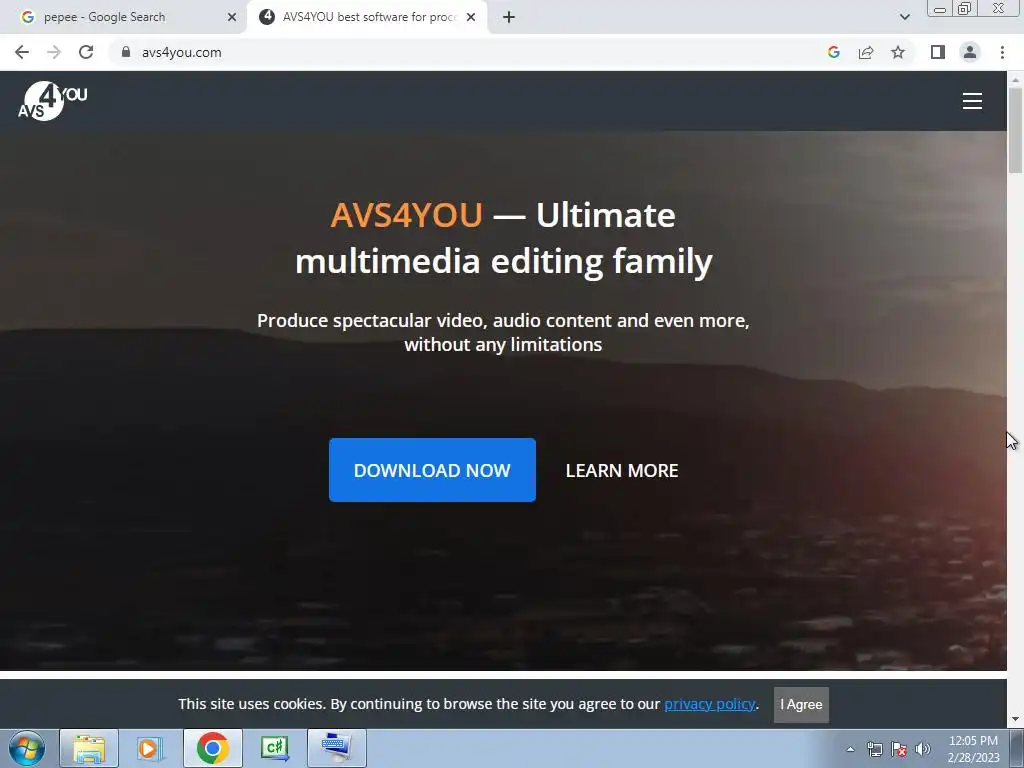Expand the tab search chevron

pyautogui.click(x=904, y=17)
